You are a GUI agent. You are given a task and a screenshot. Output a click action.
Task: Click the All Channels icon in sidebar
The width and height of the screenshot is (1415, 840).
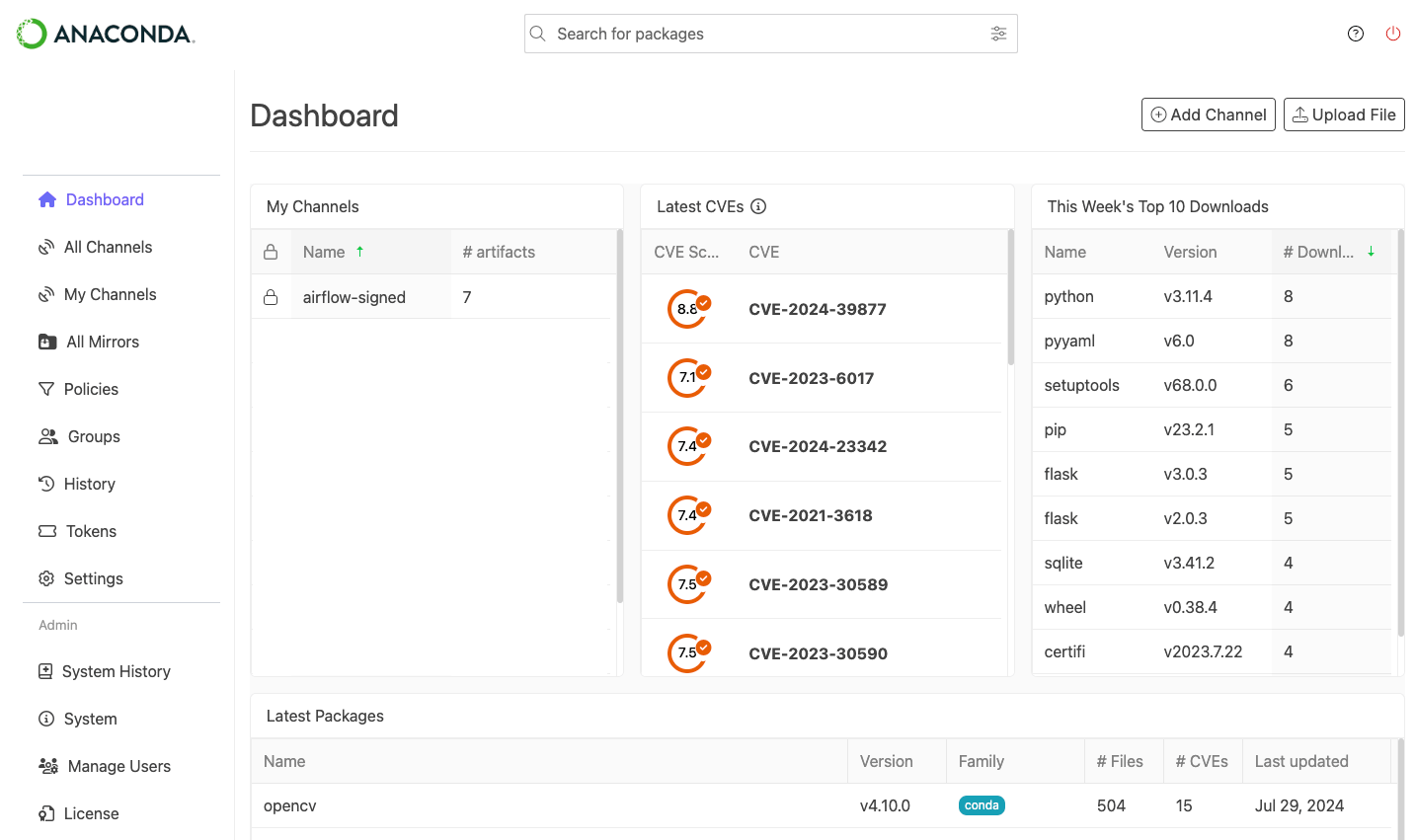[46, 247]
